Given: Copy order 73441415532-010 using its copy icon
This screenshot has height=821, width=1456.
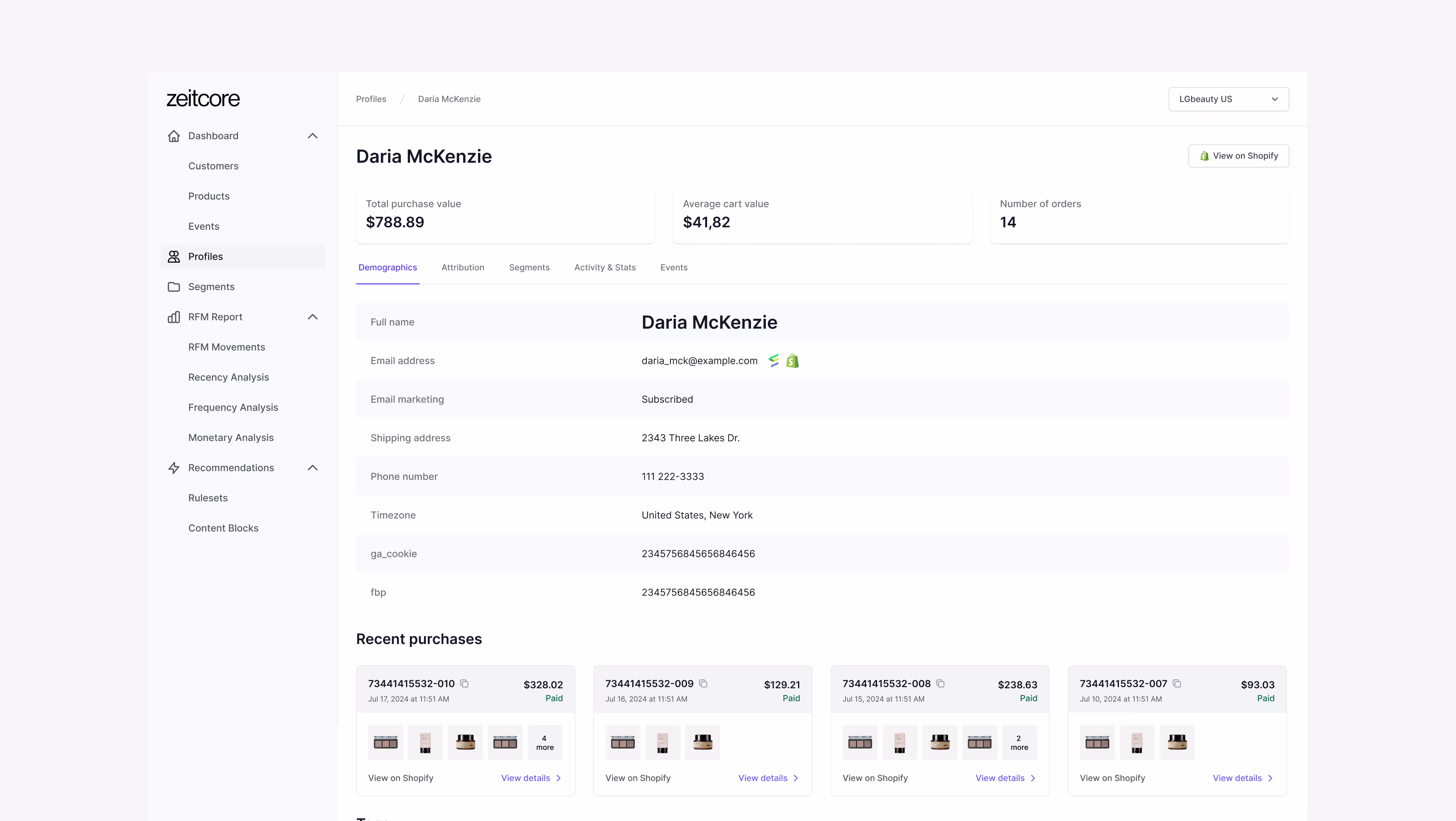Looking at the screenshot, I should [x=465, y=683].
